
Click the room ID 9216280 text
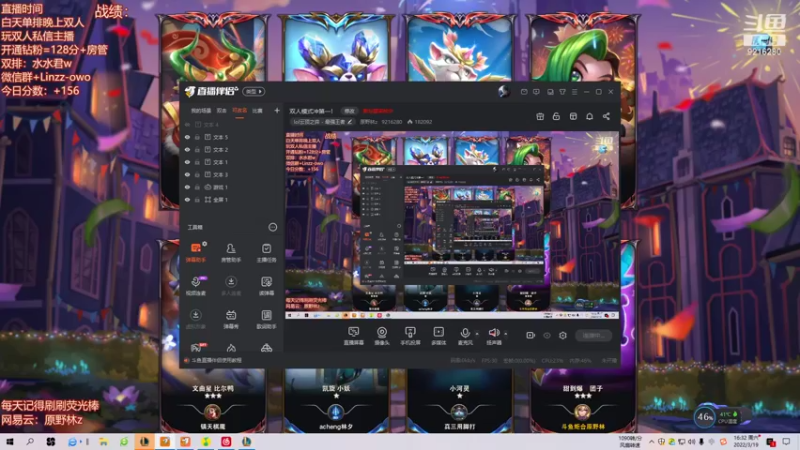(x=391, y=122)
